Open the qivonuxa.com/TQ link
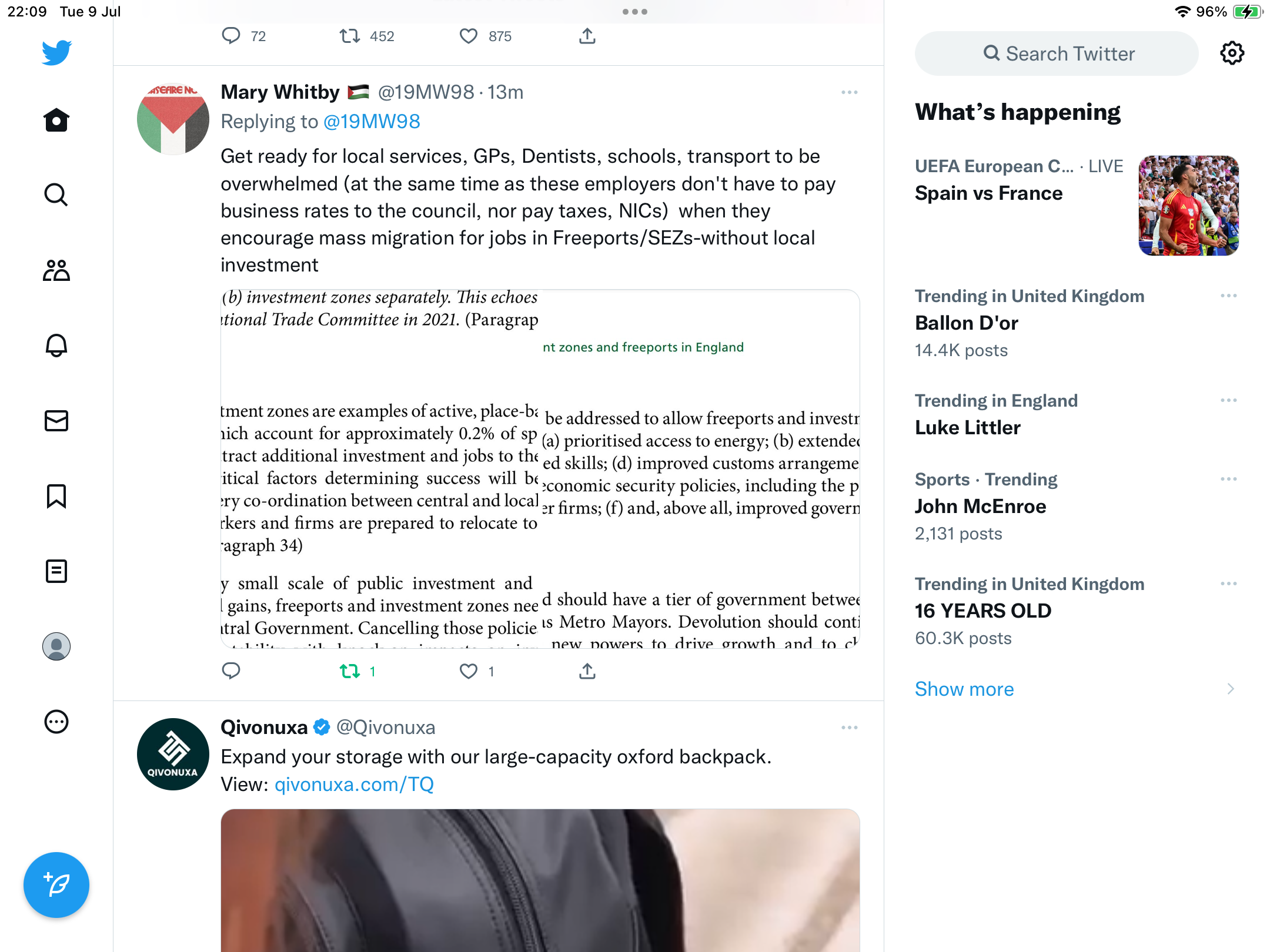The image size is (1270, 952). 354,785
